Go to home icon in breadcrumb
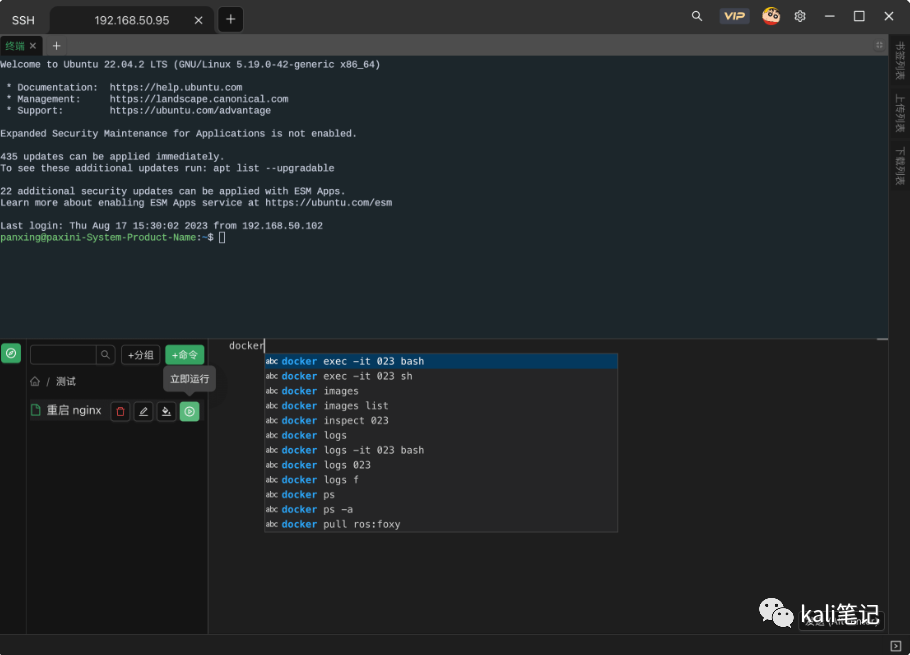910x655 pixels. pos(35,381)
